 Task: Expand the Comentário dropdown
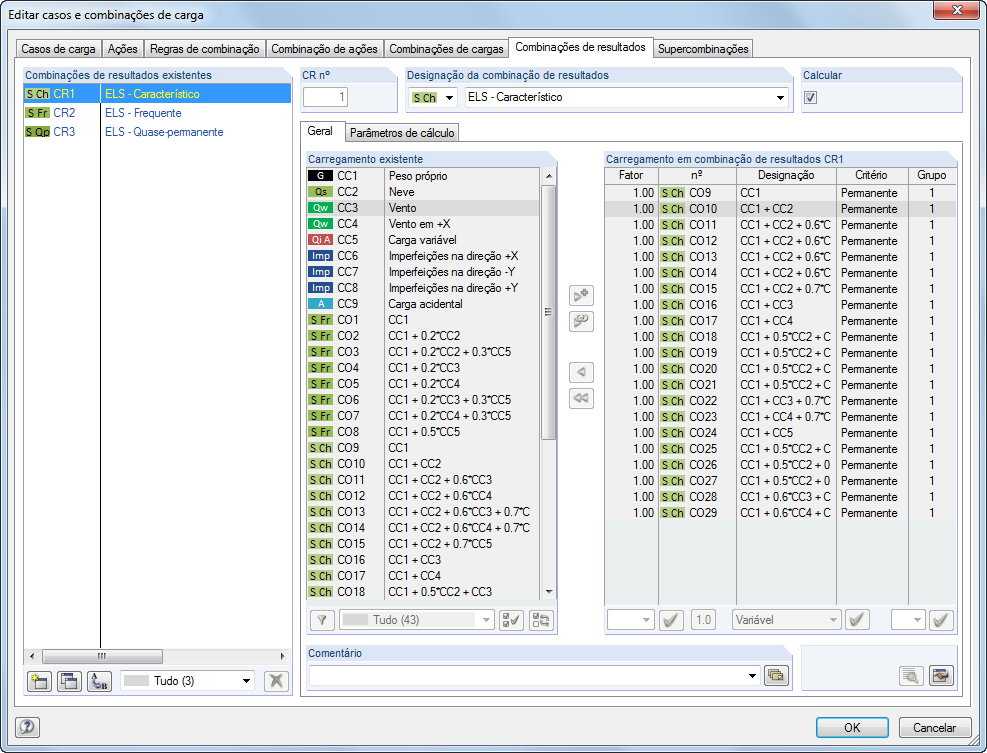752,676
